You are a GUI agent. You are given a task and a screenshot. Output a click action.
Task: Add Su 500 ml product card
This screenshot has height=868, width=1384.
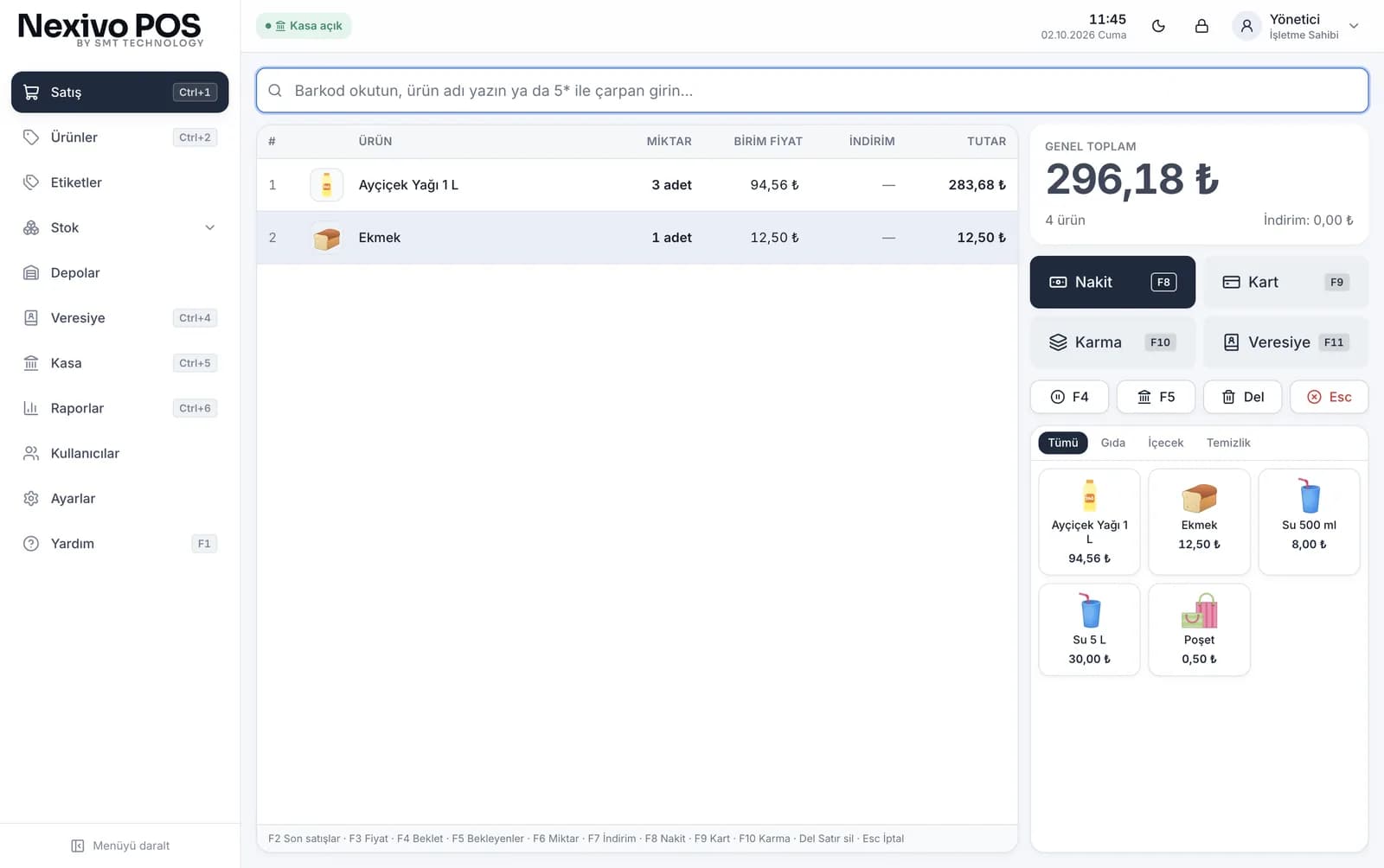1309,522
